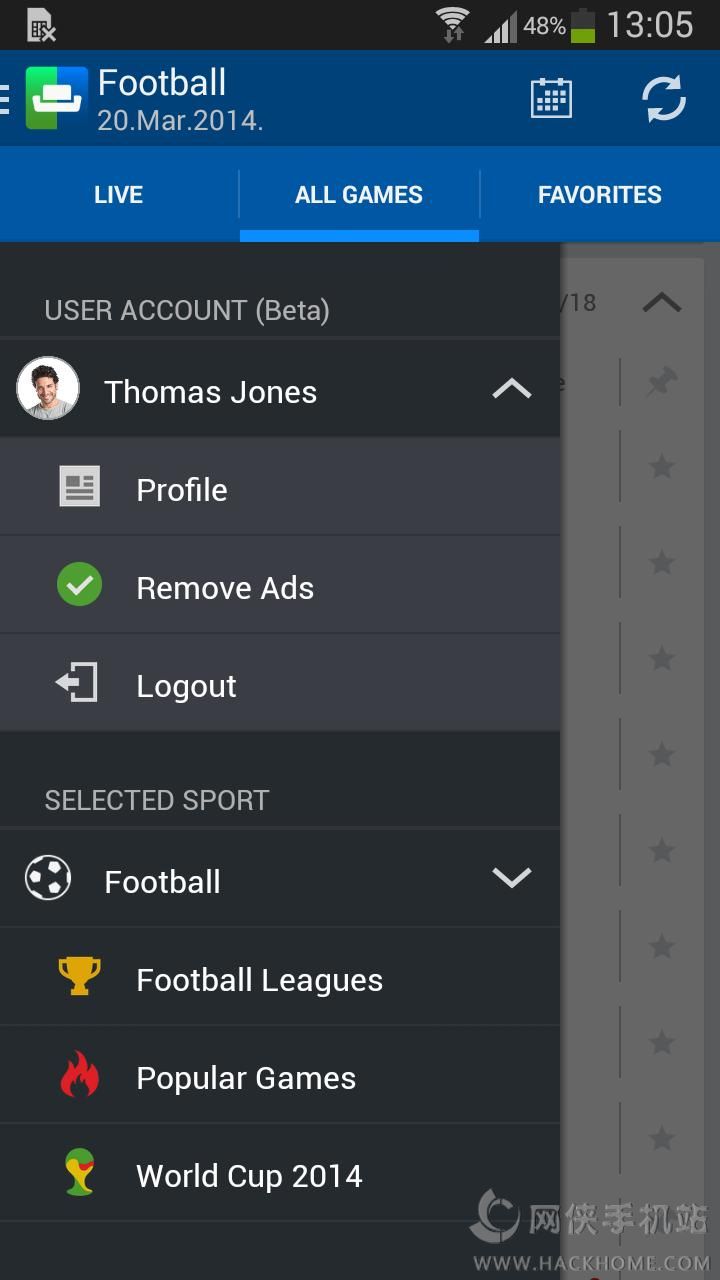
Task: Tap the Logout arrow icon
Action: coord(77,684)
